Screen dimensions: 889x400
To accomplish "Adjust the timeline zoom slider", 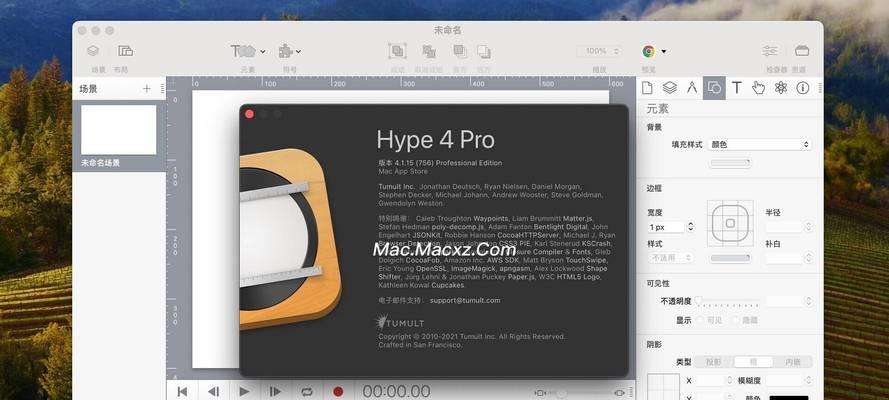I will click(580, 393).
